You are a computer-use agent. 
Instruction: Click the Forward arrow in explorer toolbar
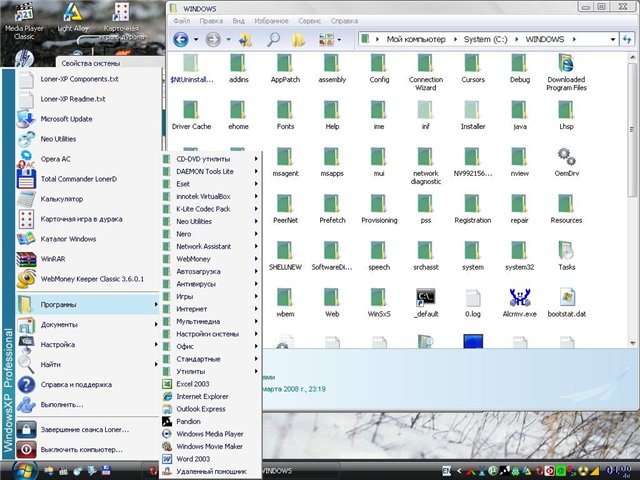pos(213,40)
